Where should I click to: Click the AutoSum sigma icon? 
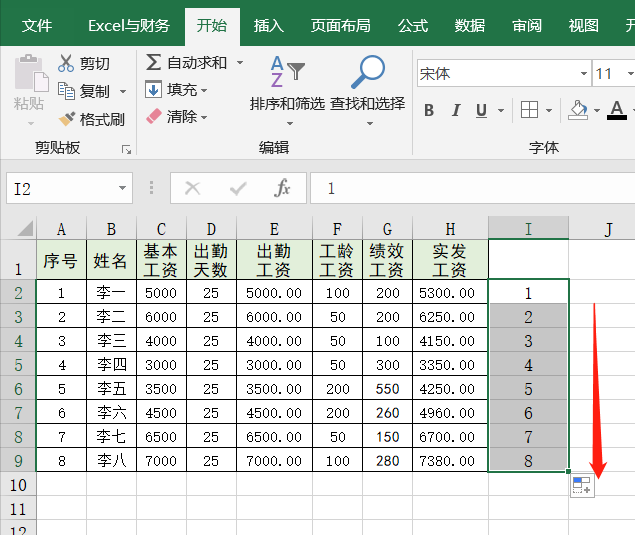(153, 62)
